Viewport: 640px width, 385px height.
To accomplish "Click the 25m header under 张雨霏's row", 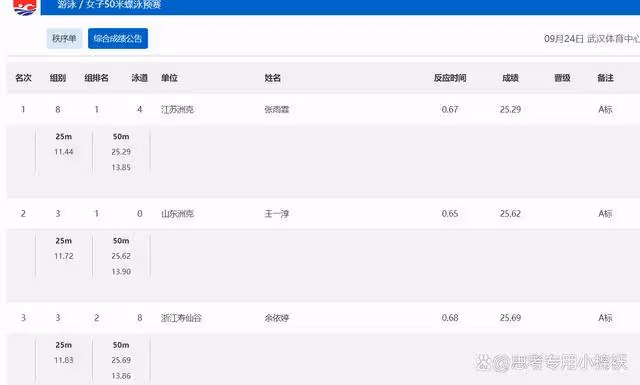I will [x=64, y=136].
